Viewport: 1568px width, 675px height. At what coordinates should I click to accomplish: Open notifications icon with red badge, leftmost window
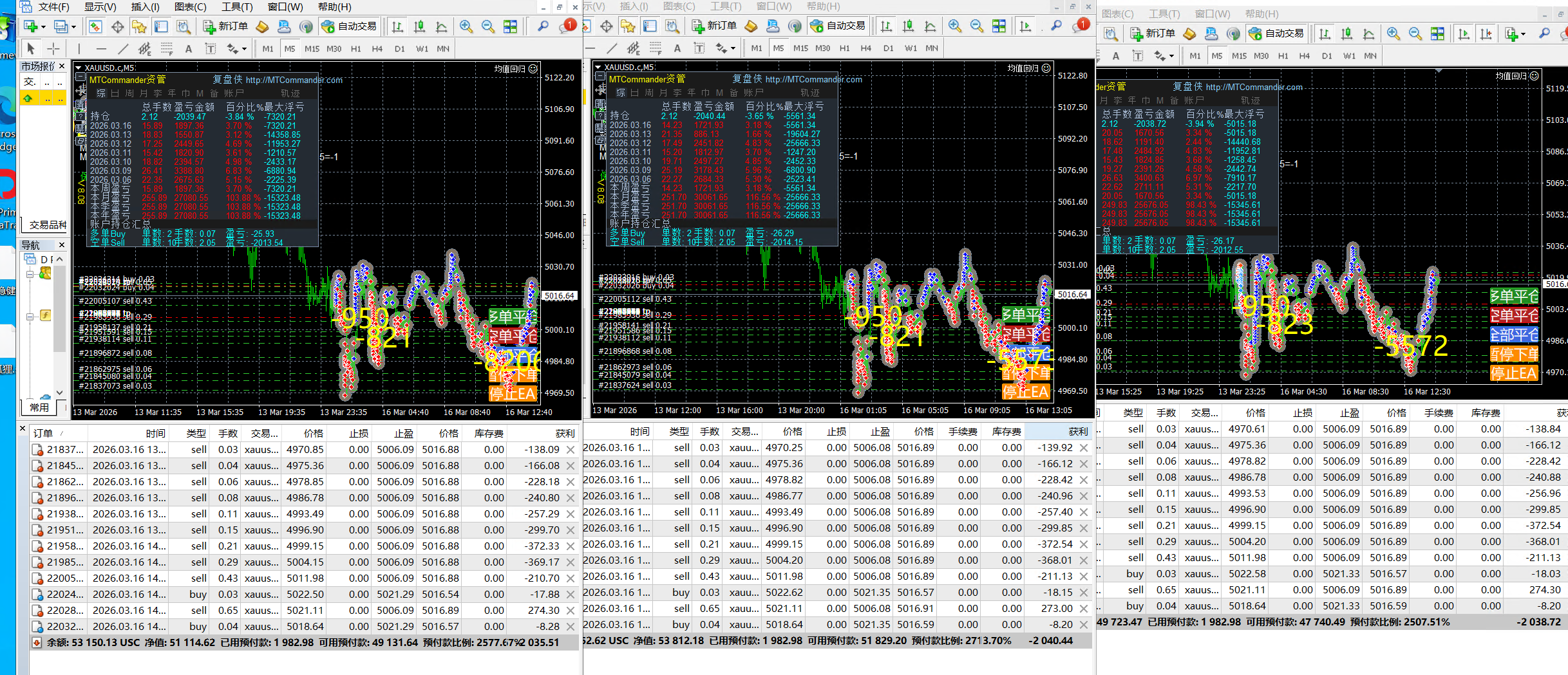[x=567, y=26]
